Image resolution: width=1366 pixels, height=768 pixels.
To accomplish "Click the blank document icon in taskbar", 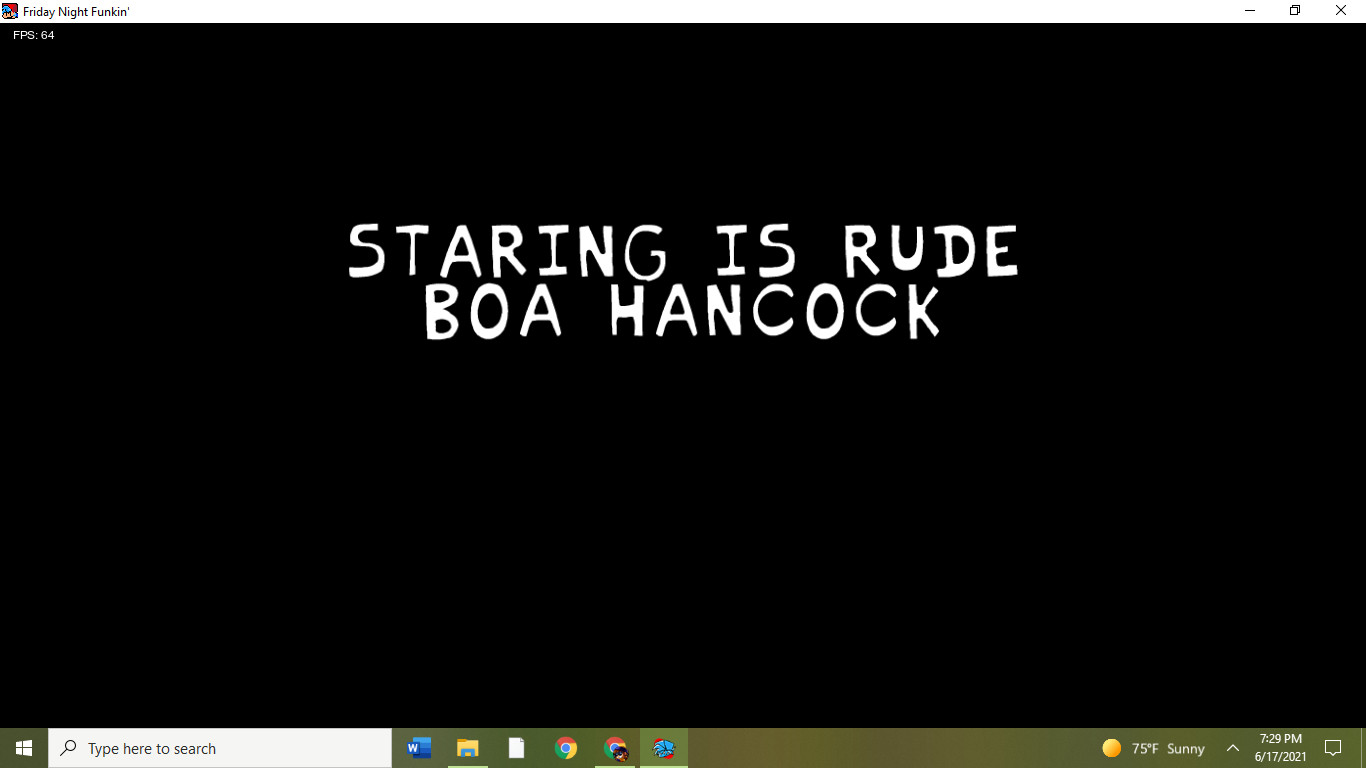I will click(516, 748).
